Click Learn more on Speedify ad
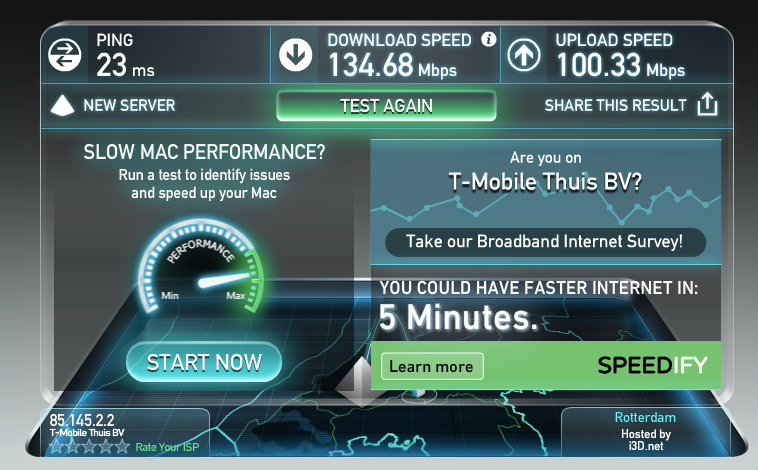The height and width of the screenshot is (470, 758). 432,367
